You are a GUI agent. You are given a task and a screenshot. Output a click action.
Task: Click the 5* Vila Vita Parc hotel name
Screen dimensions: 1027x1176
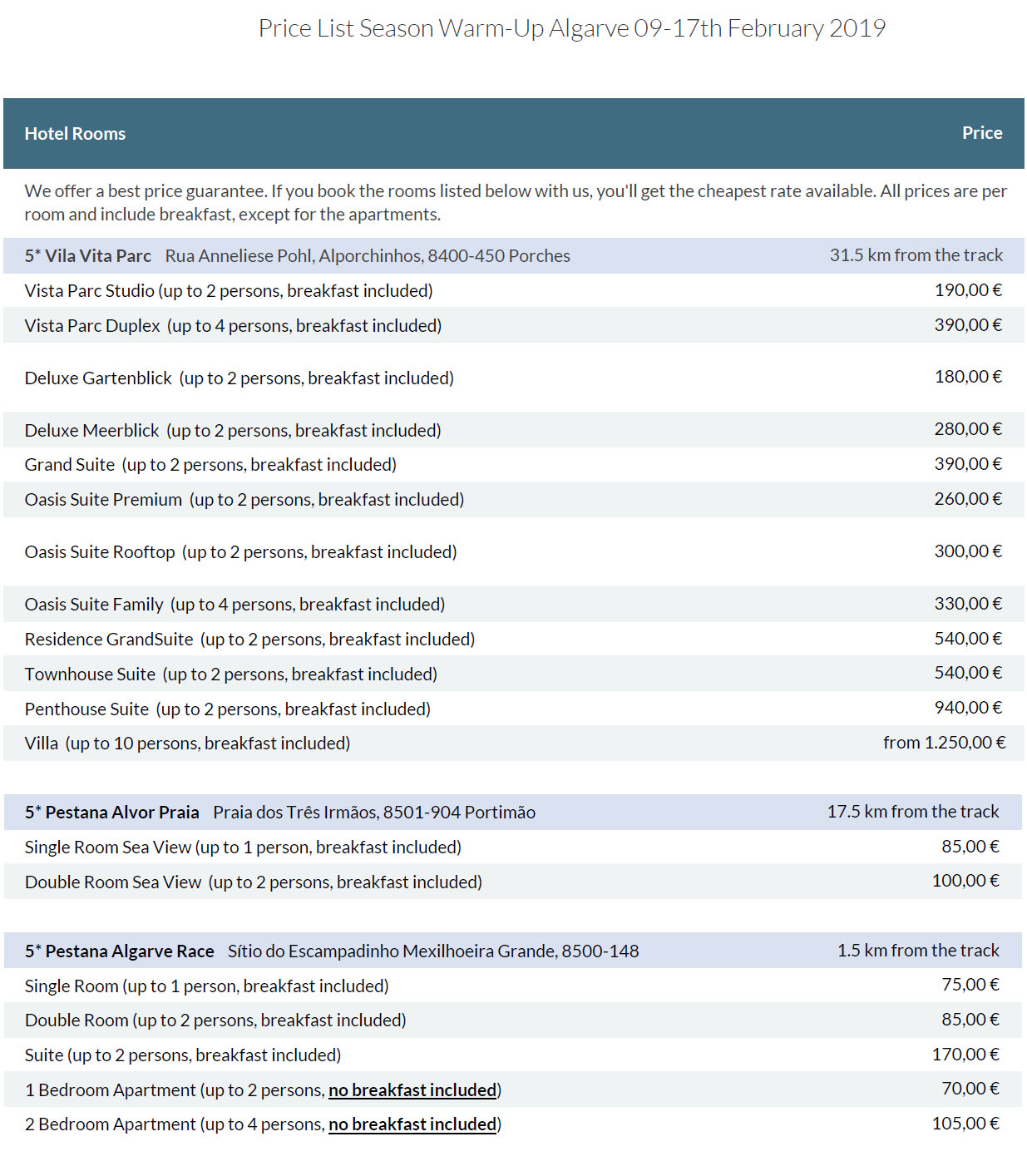pyautogui.click(x=88, y=256)
